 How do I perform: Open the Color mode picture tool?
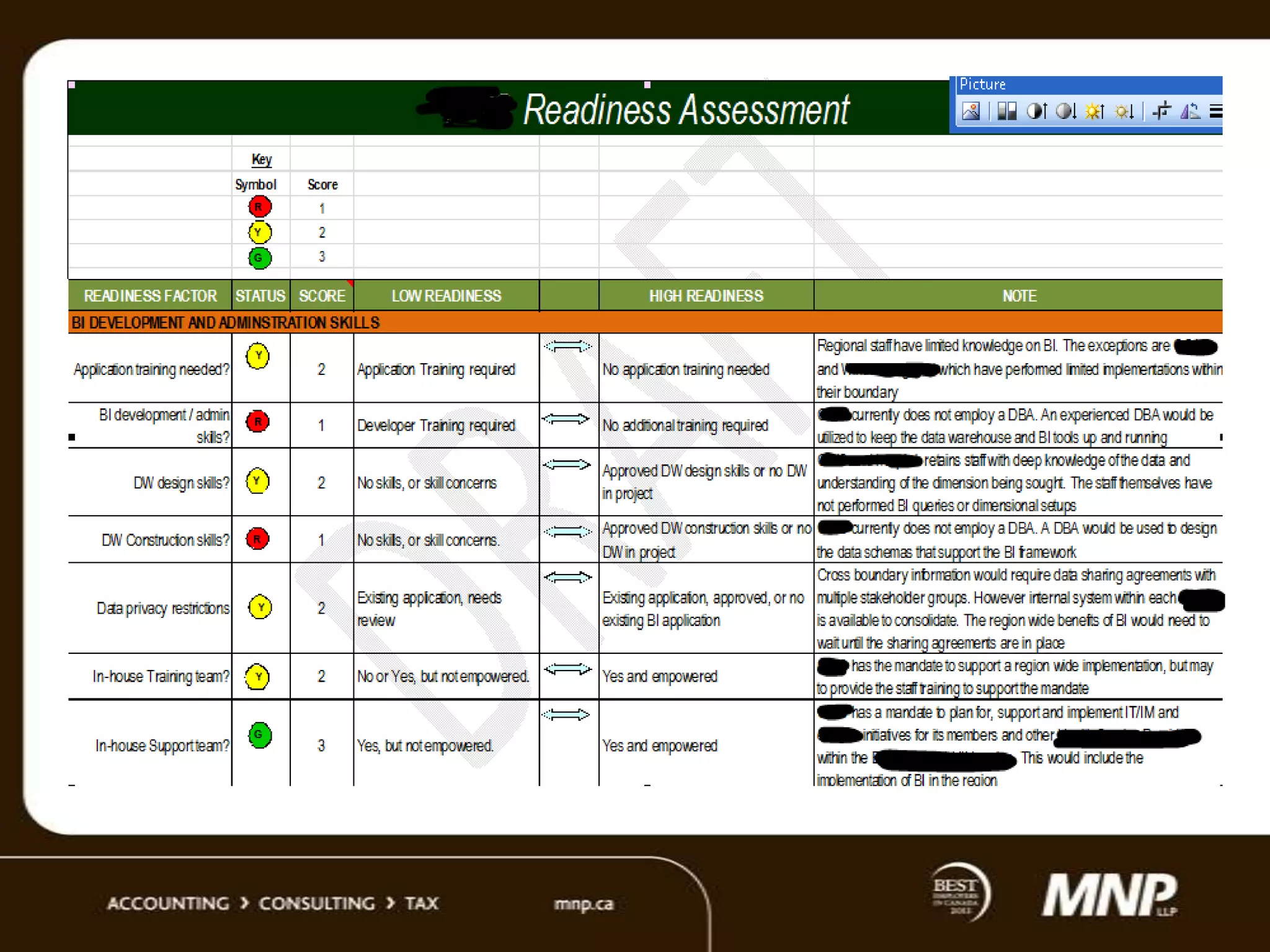1007,112
